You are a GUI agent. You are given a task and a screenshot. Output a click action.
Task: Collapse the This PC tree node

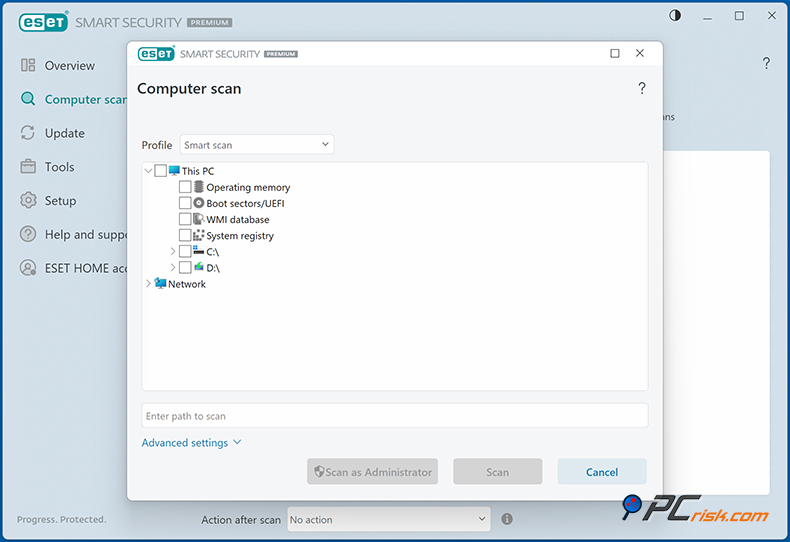click(148, 171)
